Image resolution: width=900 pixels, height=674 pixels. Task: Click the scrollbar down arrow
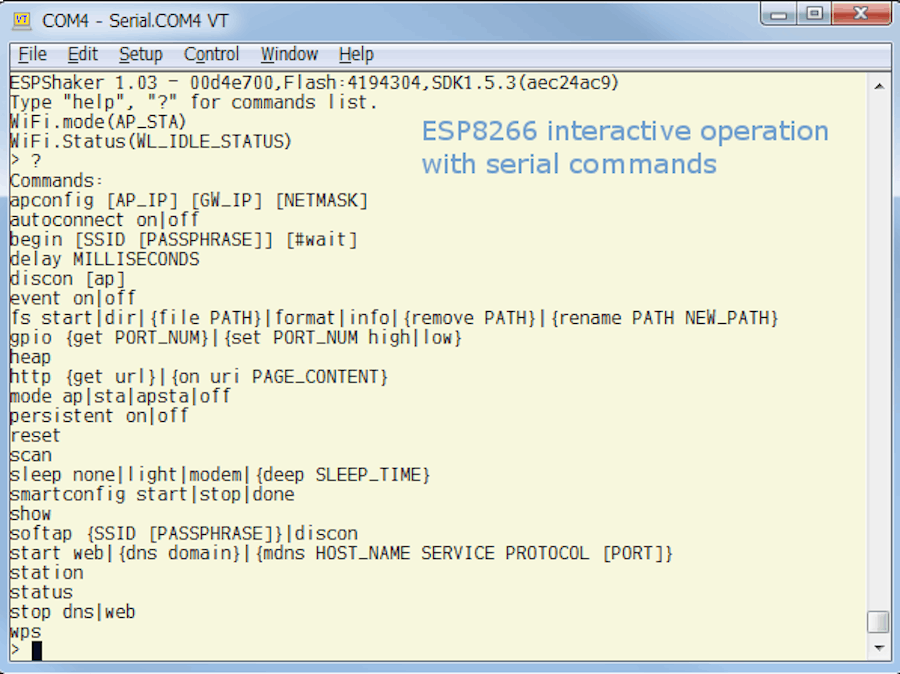tap(879, 648)
